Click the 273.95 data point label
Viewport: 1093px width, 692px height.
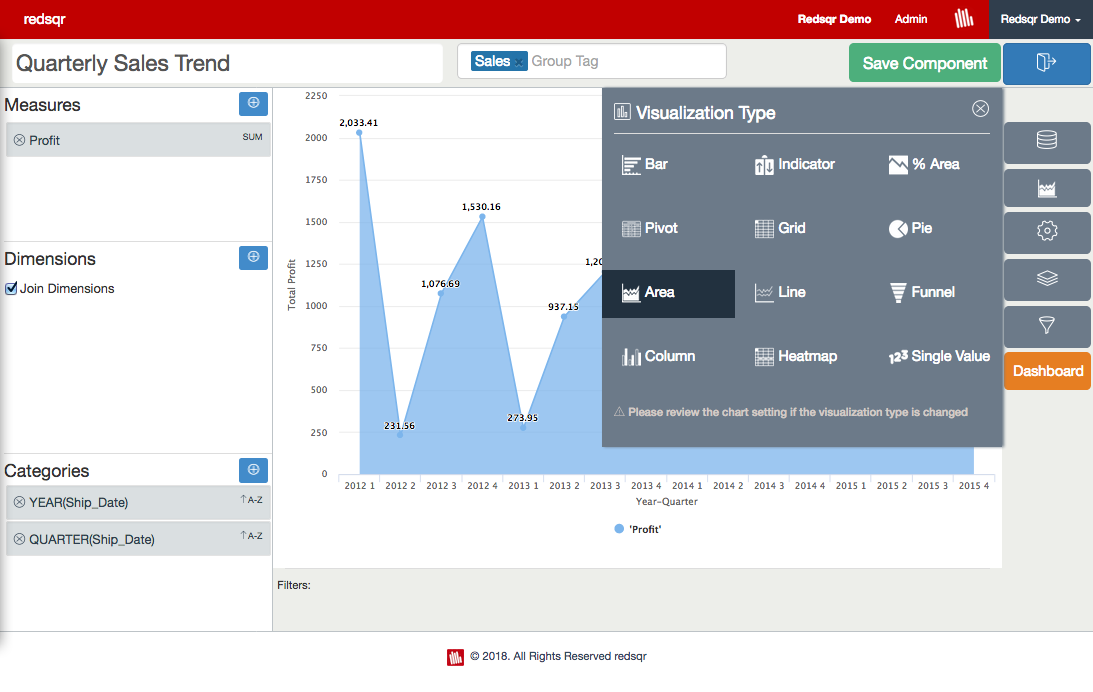tap(522, 418)
